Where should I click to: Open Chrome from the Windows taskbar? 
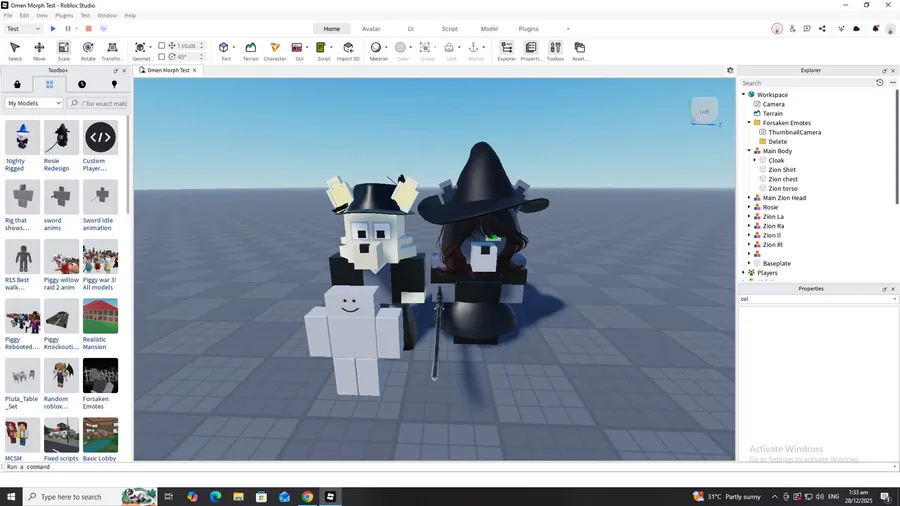[308, 497]
